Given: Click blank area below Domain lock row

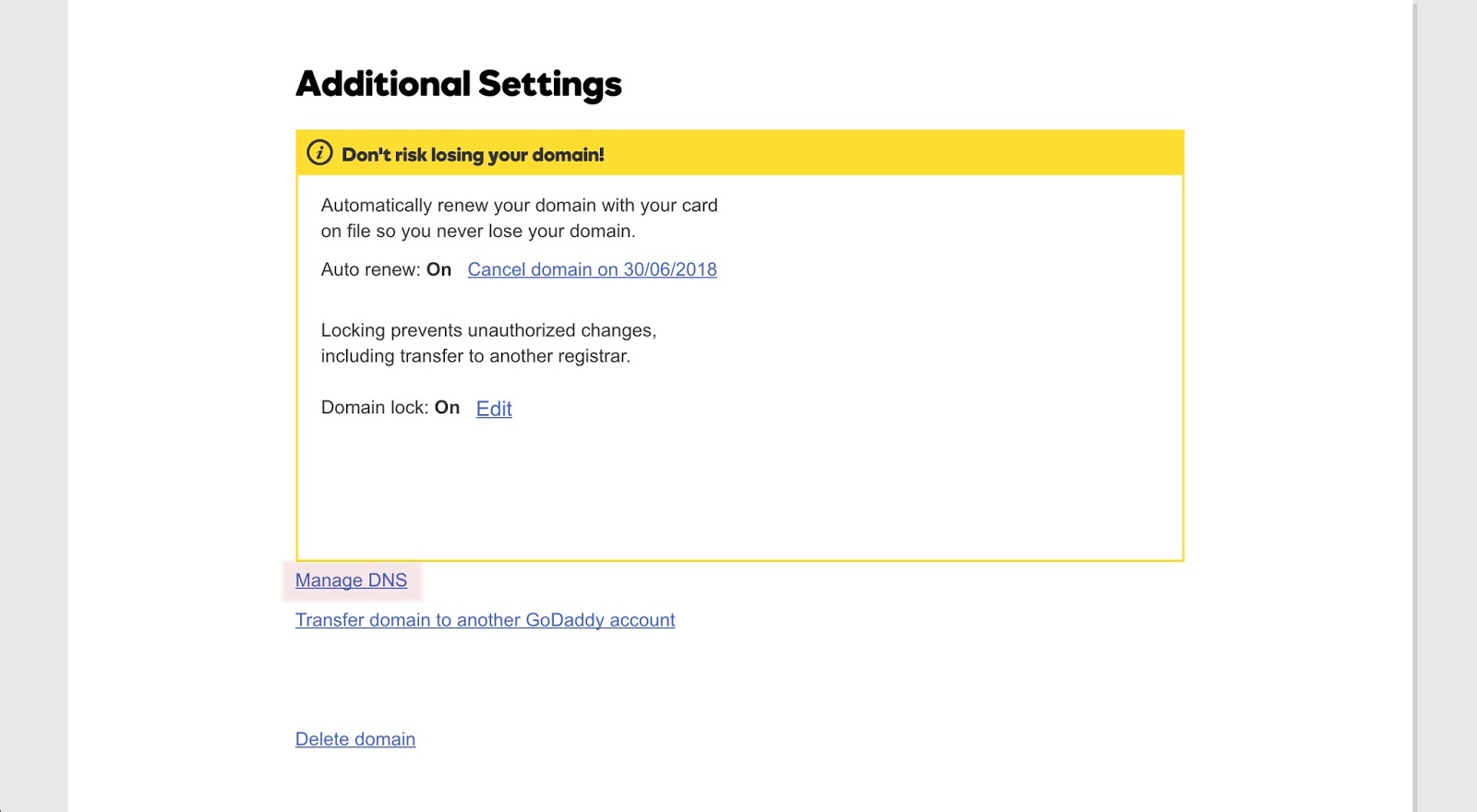Looking at the screenshot, I should [738, 489].
